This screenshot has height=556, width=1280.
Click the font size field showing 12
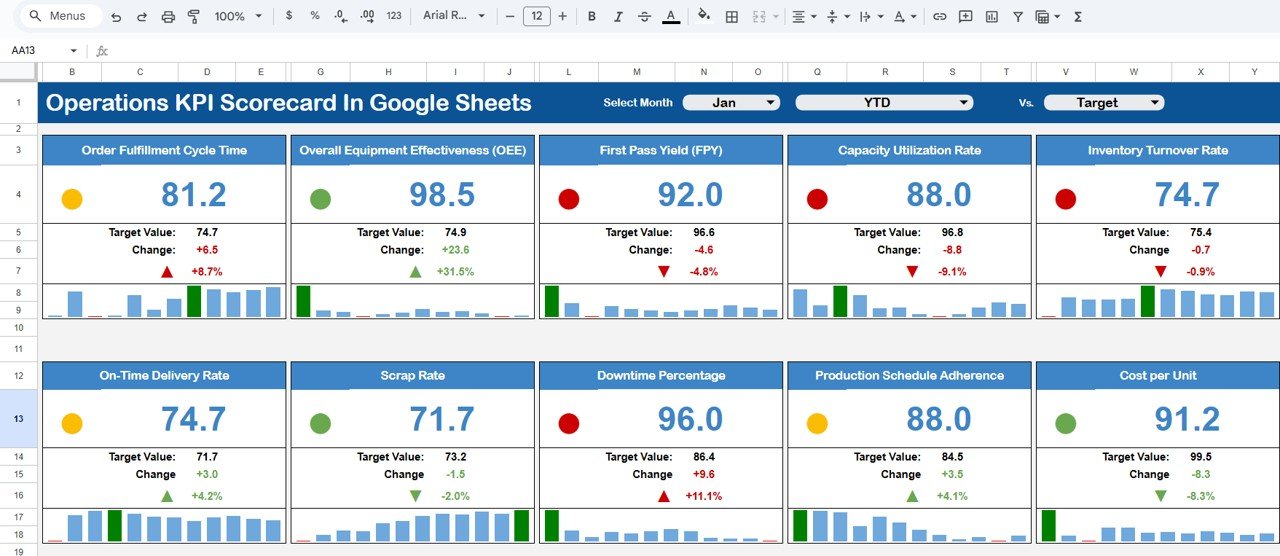(x=536, y=17)
